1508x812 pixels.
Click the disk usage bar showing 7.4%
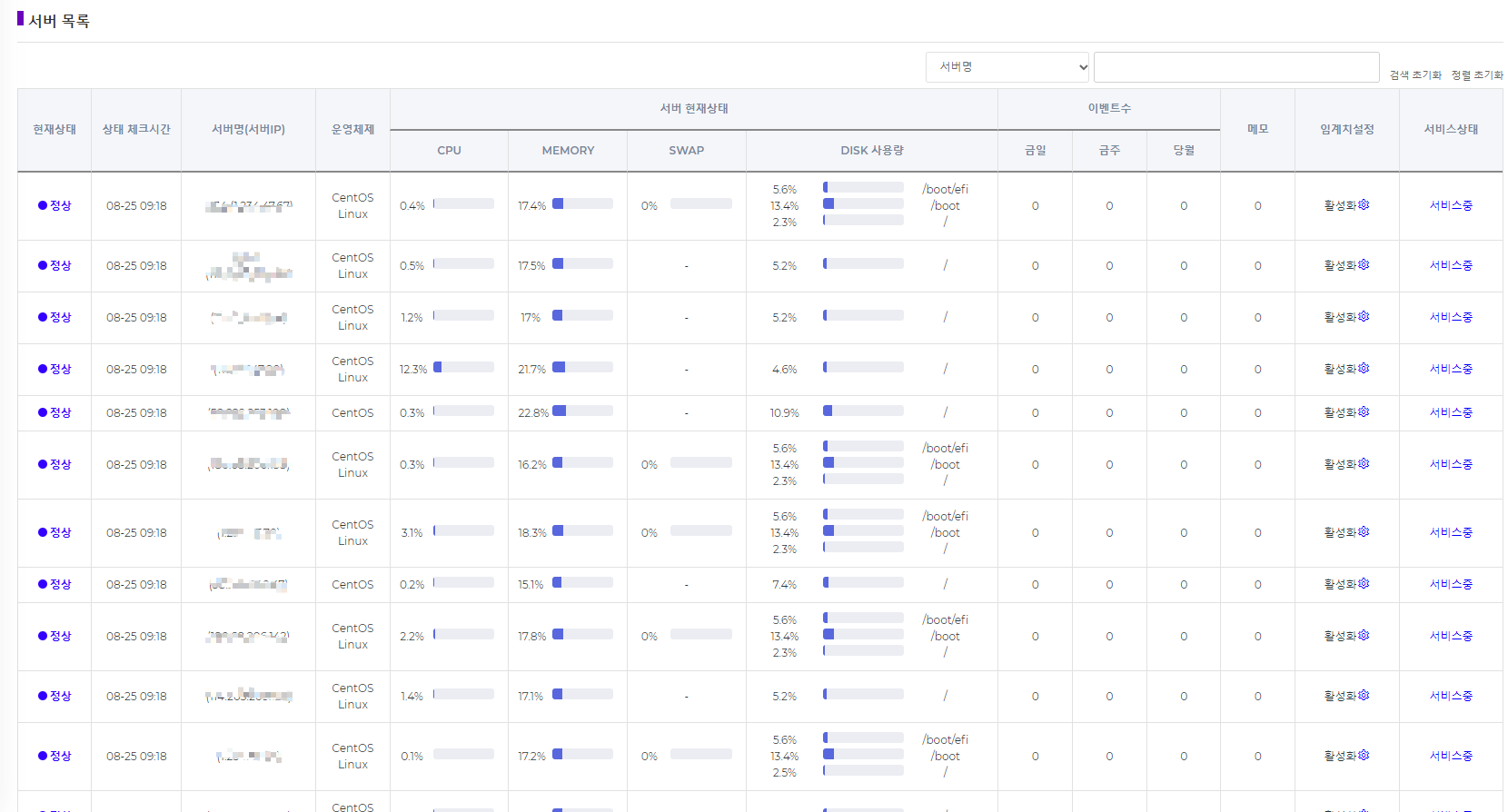coord(863,583)
